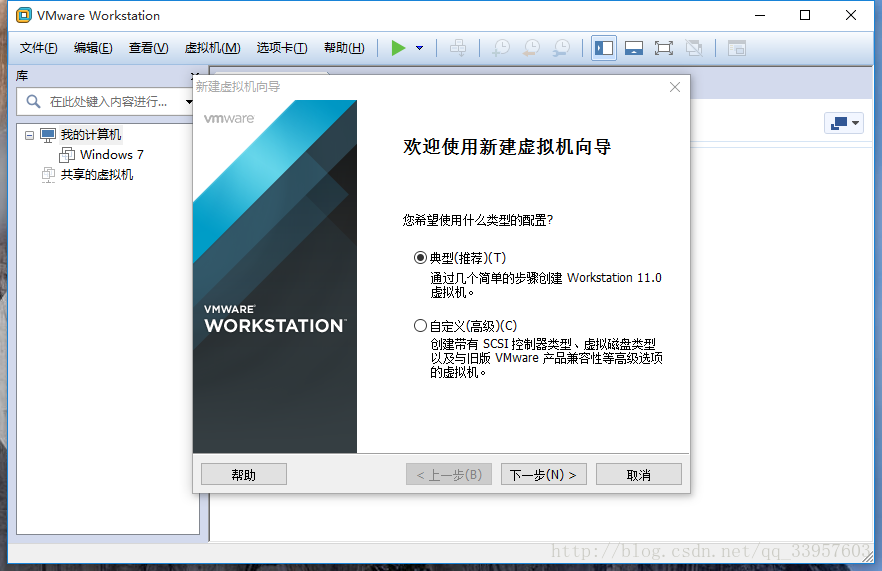Click the VMware Workstation title bar logo
This screenshot has height=571, width=882.
tap(24, 15)
